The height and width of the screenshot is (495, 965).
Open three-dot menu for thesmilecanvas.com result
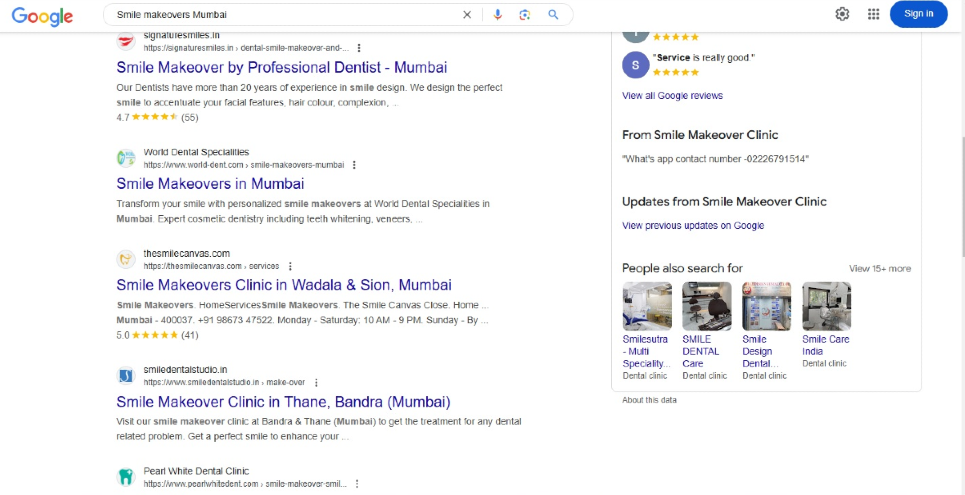[x=290, y=267]
